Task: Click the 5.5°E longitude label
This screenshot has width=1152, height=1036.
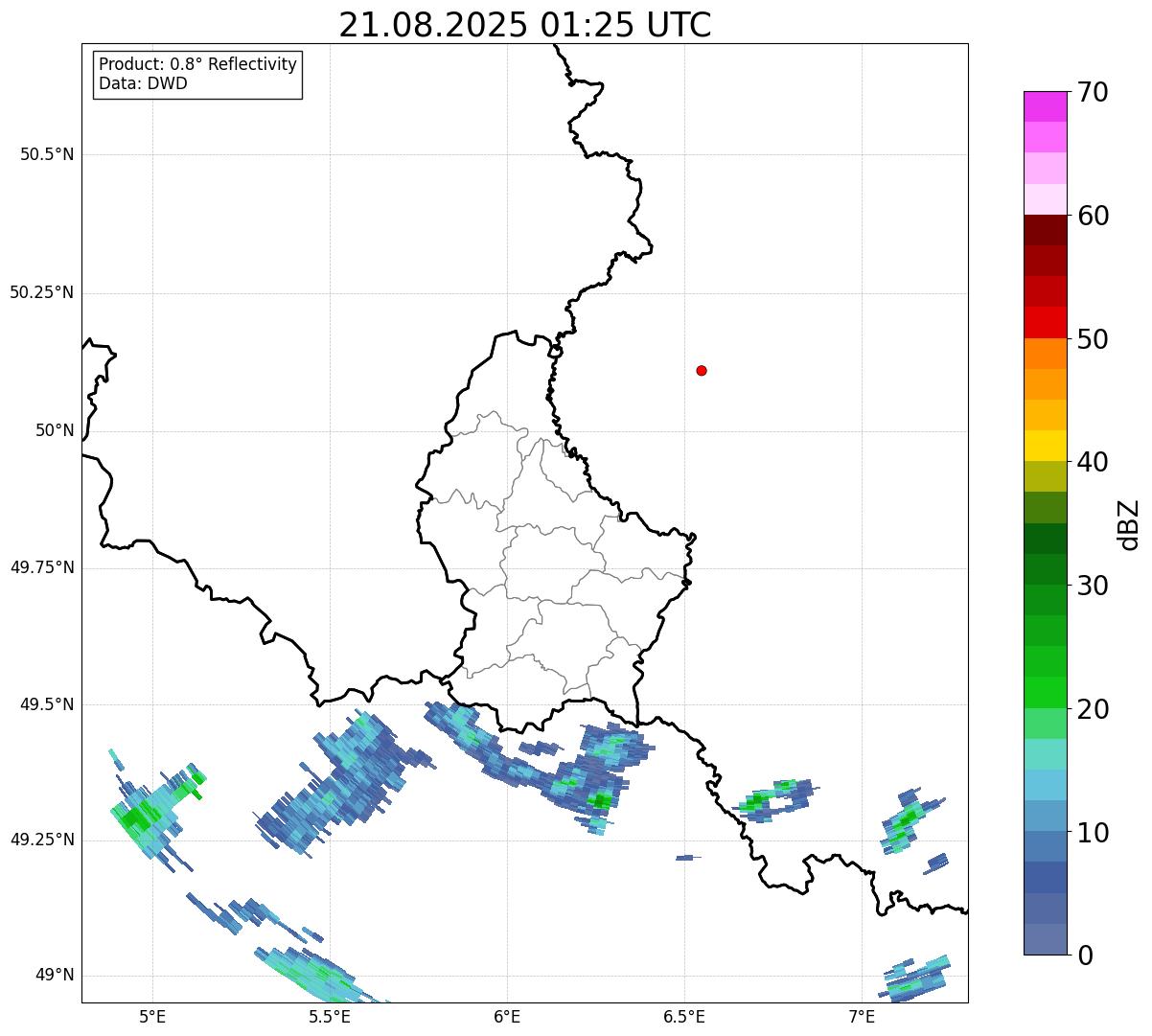Action: tap(330, 1016)
